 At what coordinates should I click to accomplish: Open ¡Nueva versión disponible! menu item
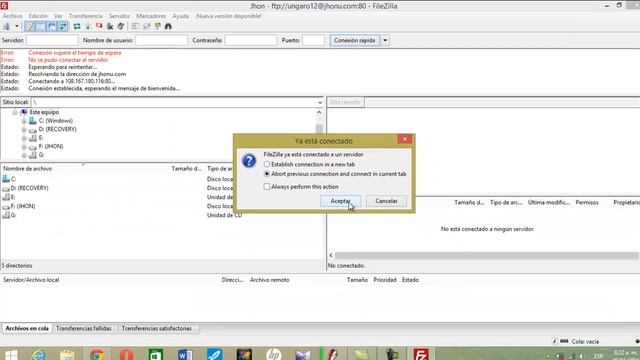tap(229, 16)
